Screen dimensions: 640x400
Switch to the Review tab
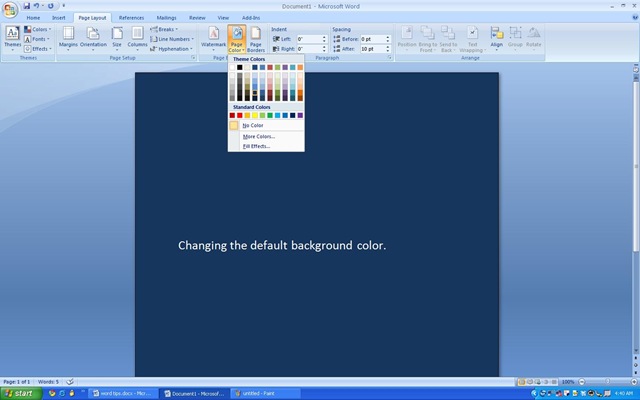point(197,18)
